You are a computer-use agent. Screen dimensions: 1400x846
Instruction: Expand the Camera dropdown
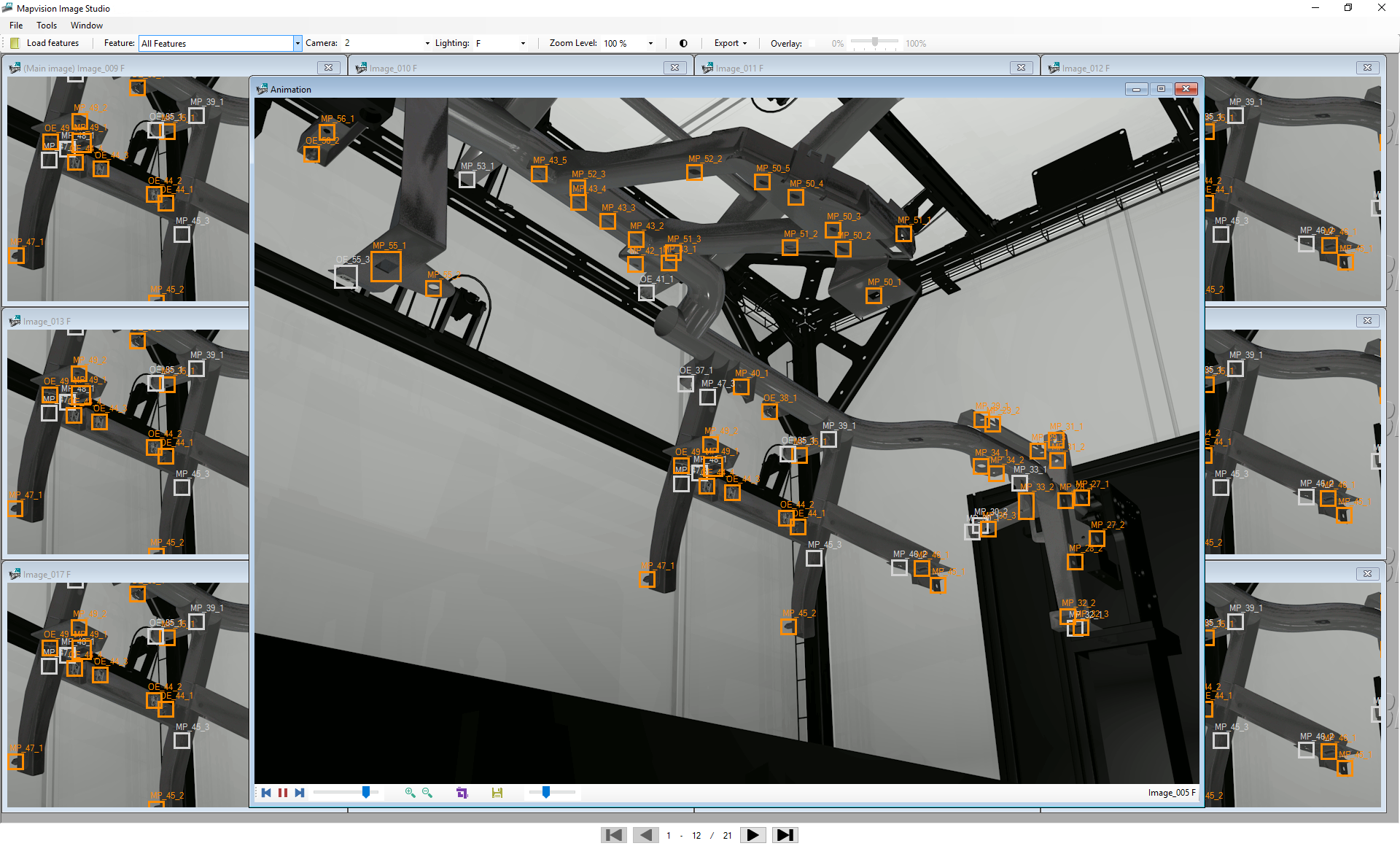click(386, 43)
